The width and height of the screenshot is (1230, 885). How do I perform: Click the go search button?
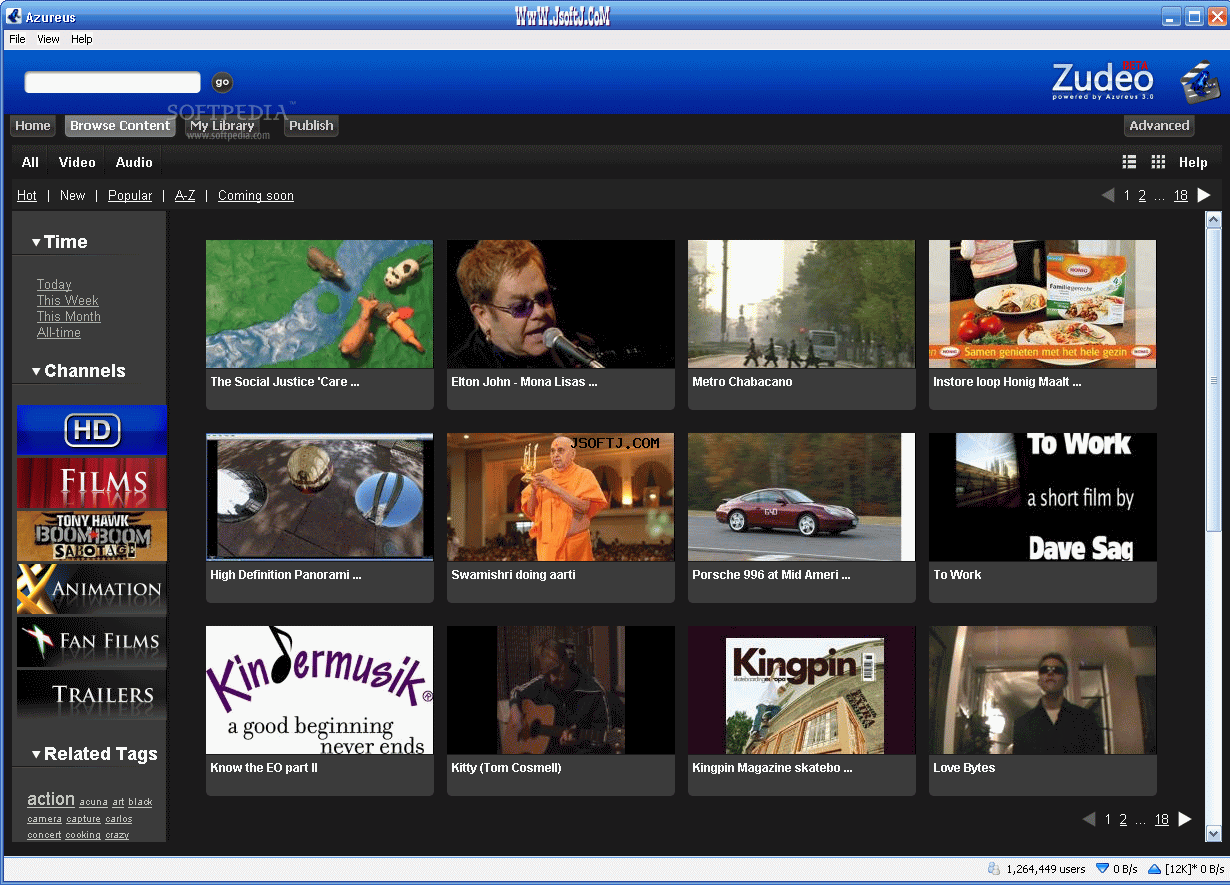(x=223, y=83)
